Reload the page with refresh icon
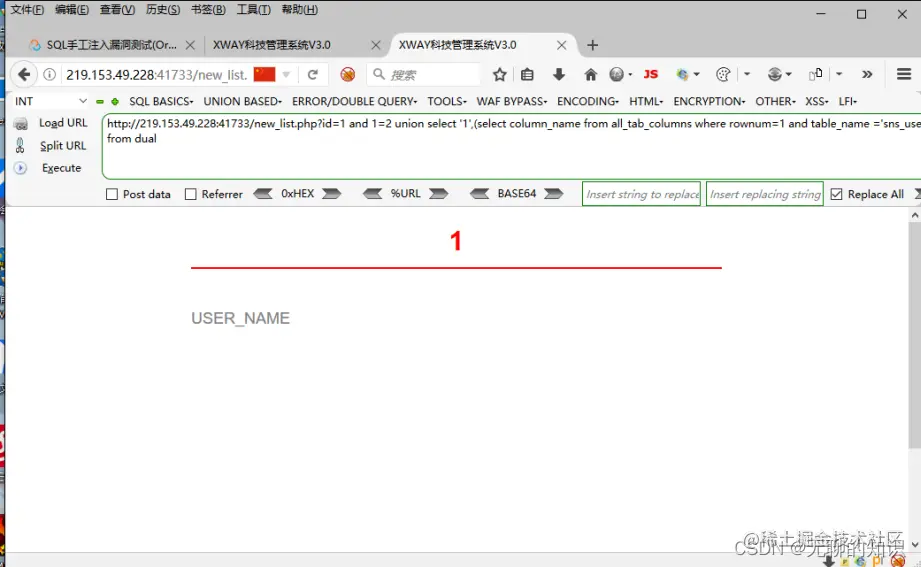 (x=312, y=75)
